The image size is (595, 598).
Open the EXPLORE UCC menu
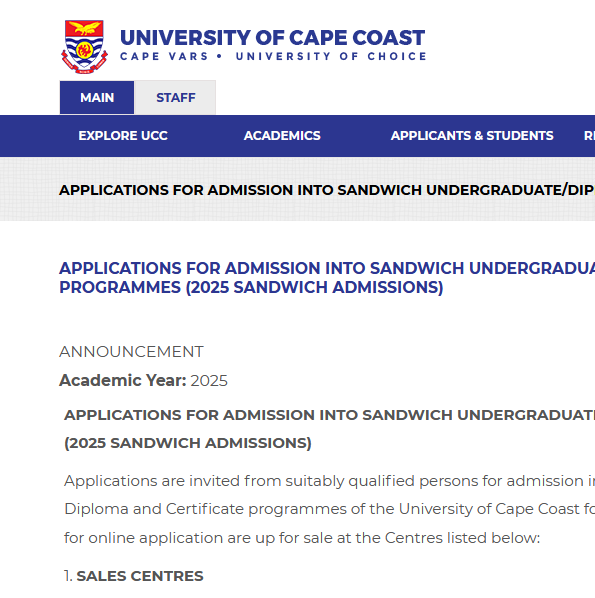click(x=123, y=136)
